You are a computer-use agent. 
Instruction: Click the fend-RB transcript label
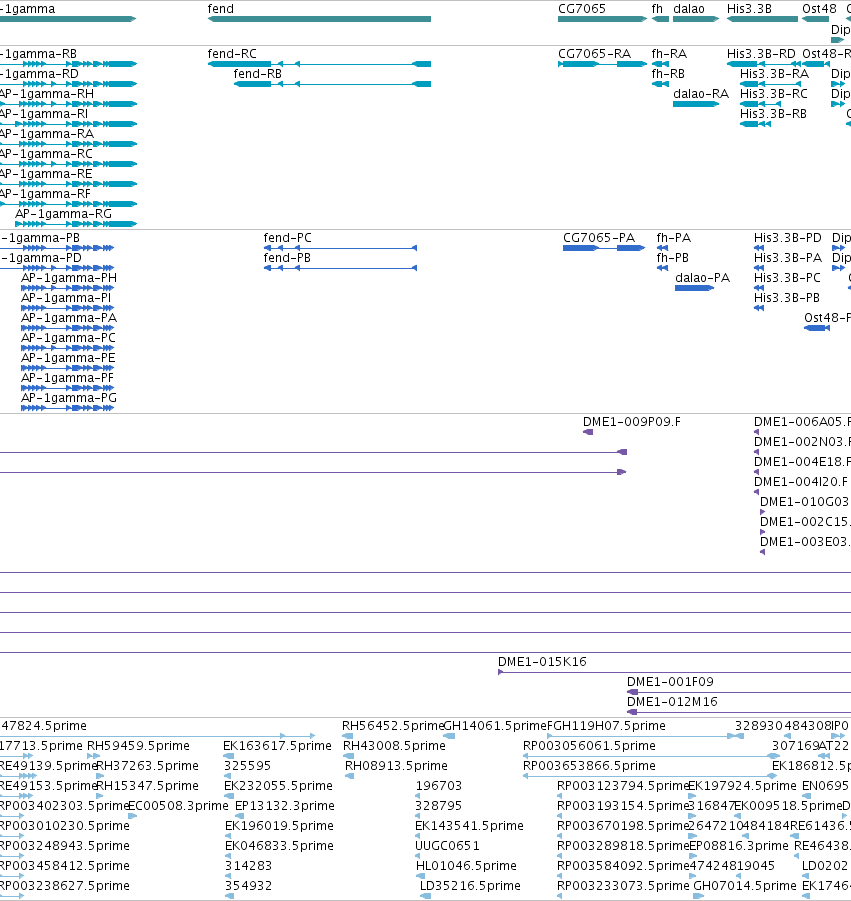[x=258, y=74]
